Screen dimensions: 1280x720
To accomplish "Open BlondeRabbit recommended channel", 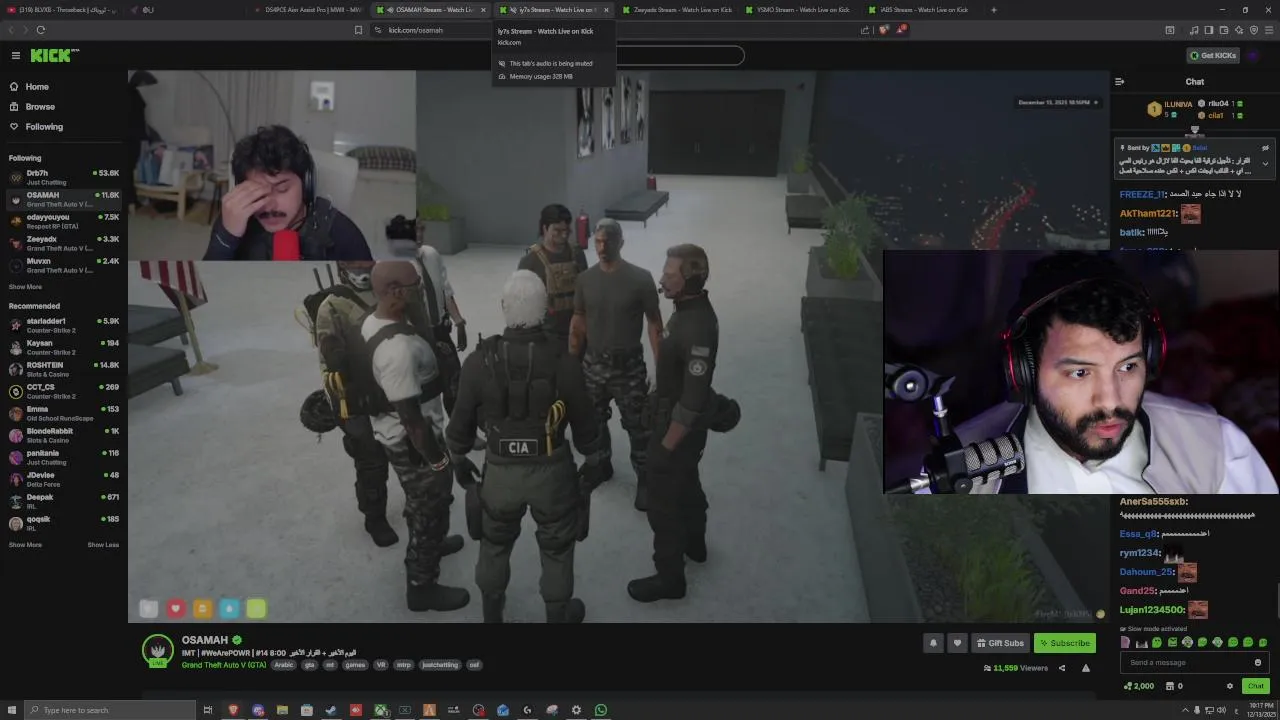I will pos(64,435).
